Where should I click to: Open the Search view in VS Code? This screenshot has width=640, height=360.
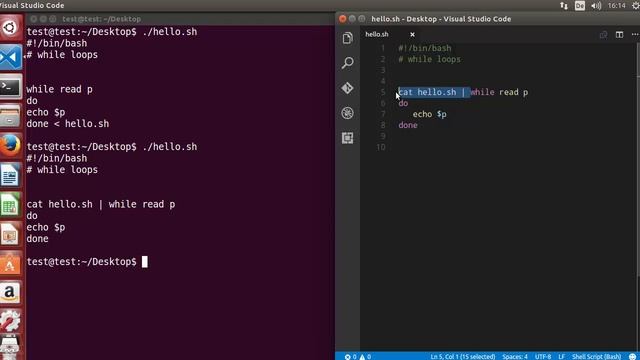click(347, 63)
